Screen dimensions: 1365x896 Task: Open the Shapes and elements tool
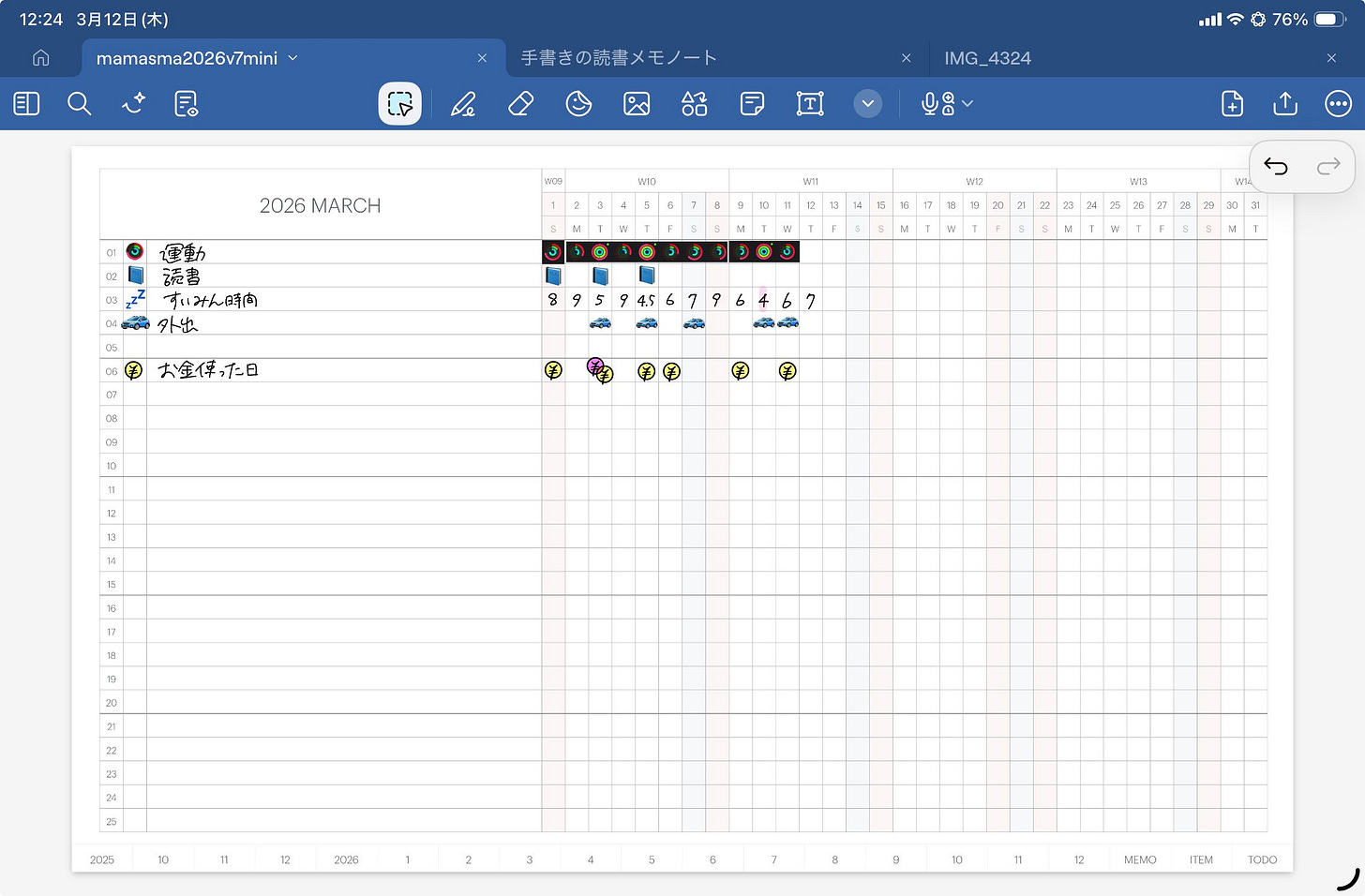pos(695,104)
